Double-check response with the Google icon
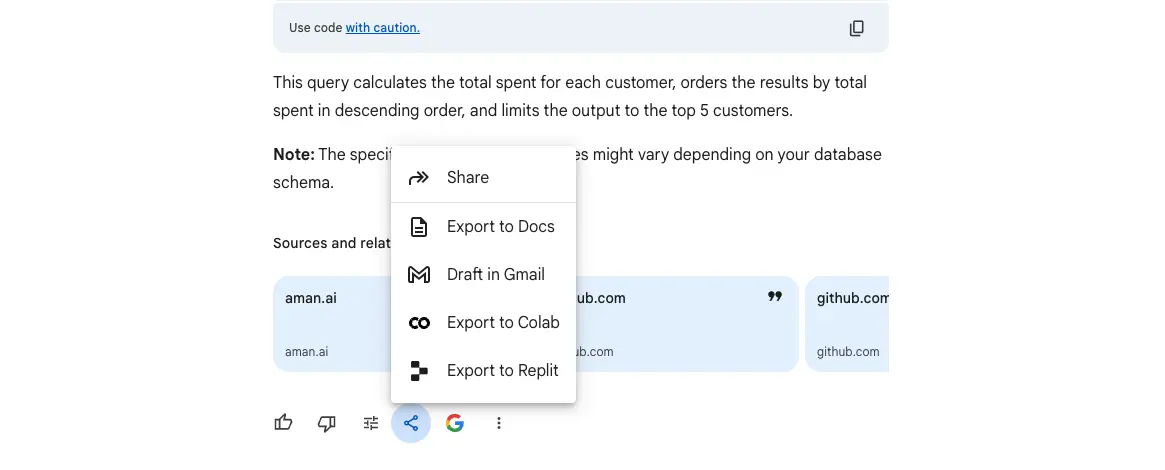The height and width of the screenshot is (470, 1165). pos(455,423)
